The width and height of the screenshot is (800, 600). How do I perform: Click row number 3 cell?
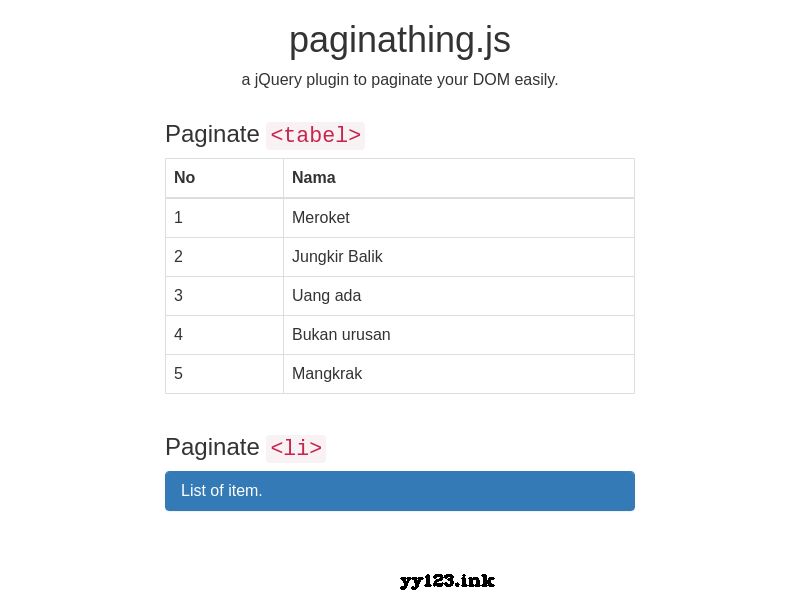224,296
